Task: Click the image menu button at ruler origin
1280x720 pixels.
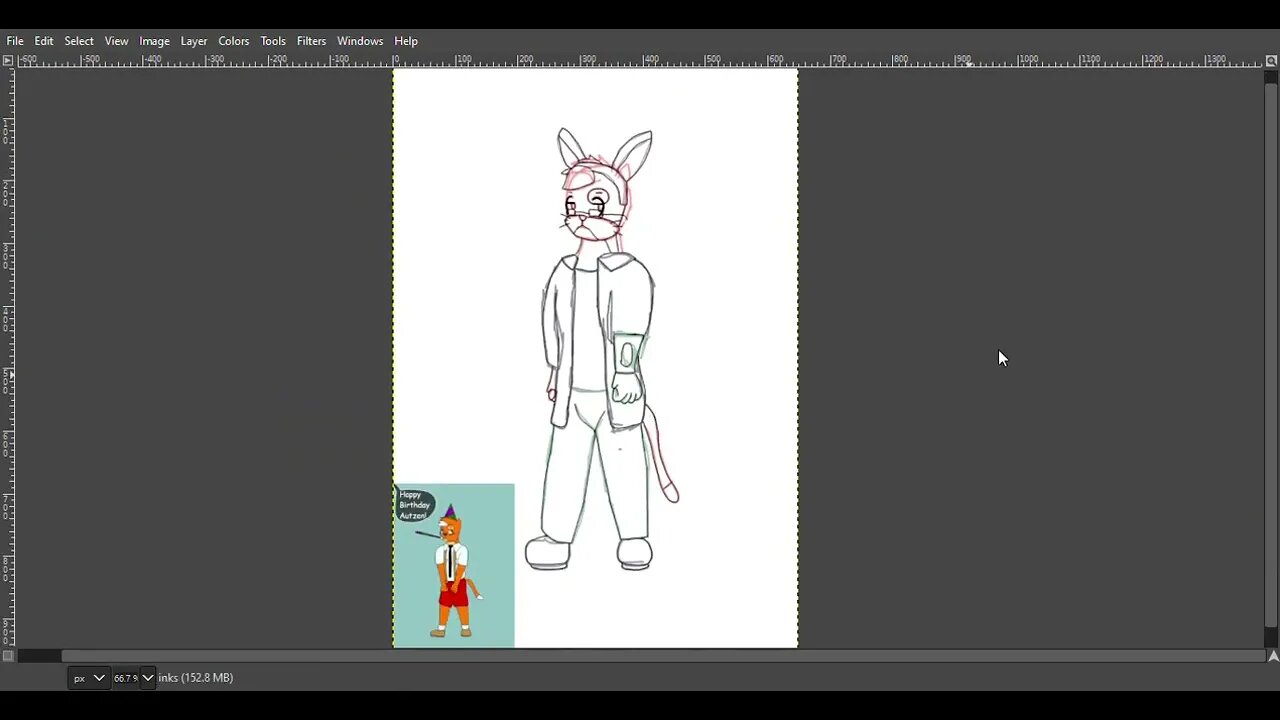Action: pyautogui.click(x=8, y=61)
